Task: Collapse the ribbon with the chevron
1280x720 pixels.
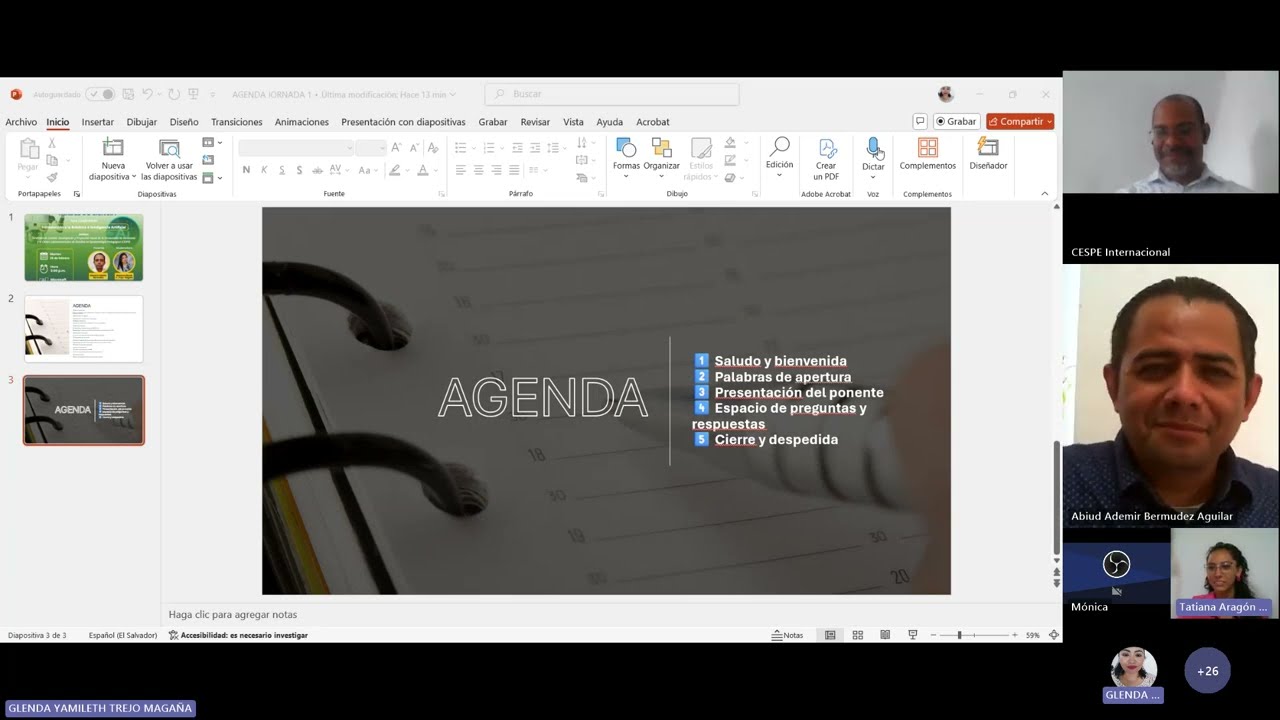Action: click(1045, 194)
